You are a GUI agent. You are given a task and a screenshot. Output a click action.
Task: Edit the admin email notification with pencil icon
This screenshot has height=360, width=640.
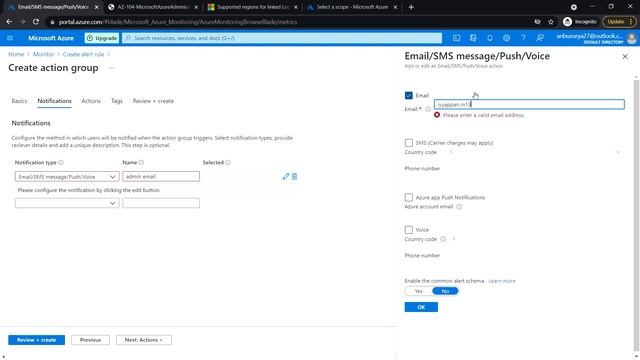coord(285,176)
